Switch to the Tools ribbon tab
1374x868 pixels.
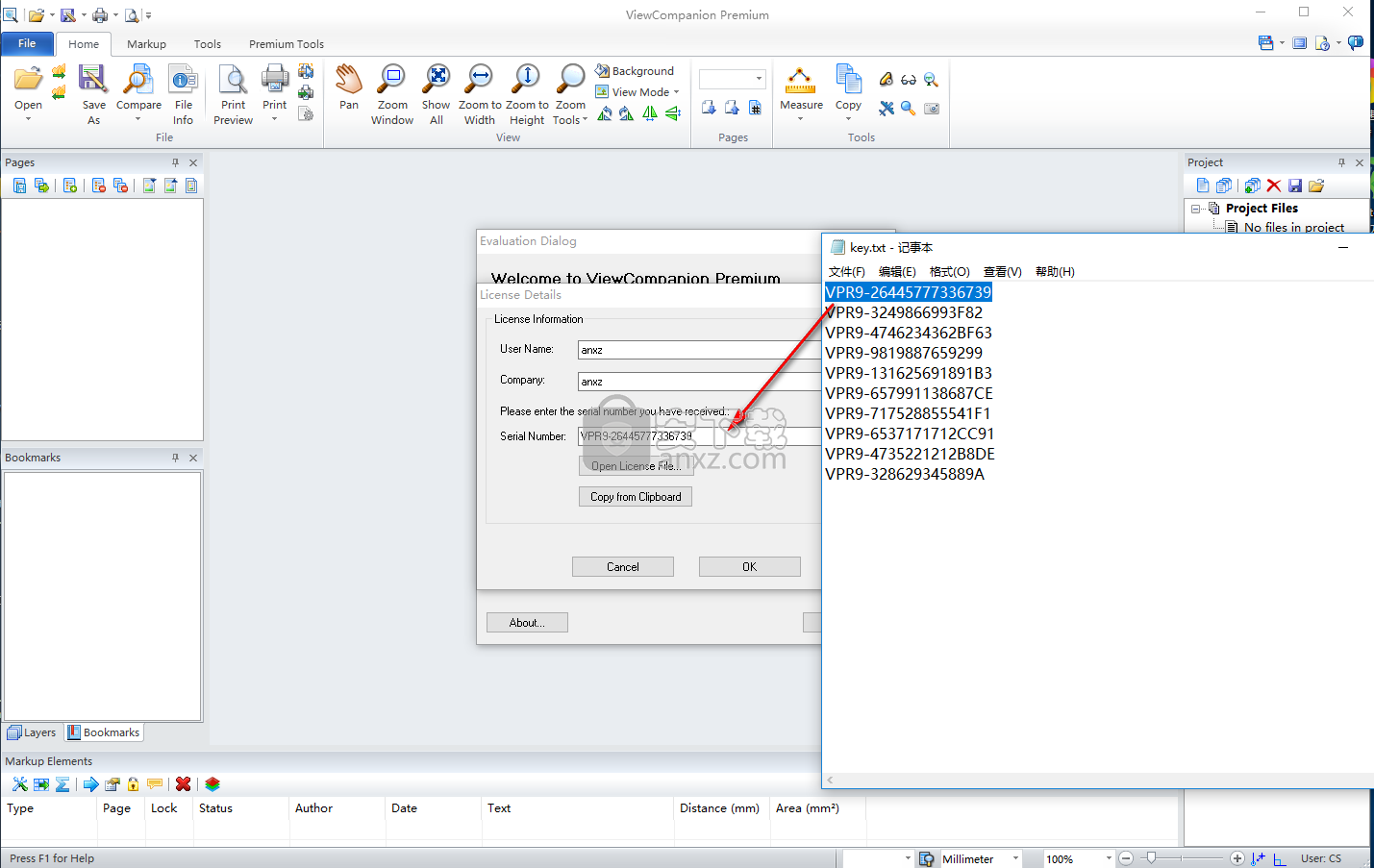point(208,44)
